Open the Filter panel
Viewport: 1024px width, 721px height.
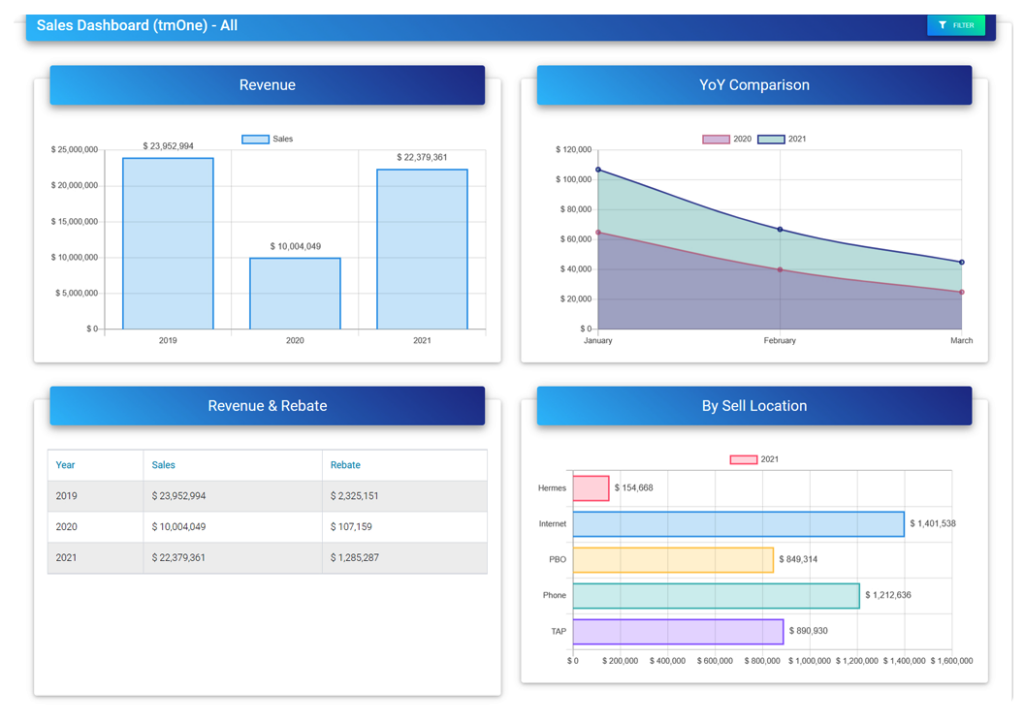tap(955, 24)
